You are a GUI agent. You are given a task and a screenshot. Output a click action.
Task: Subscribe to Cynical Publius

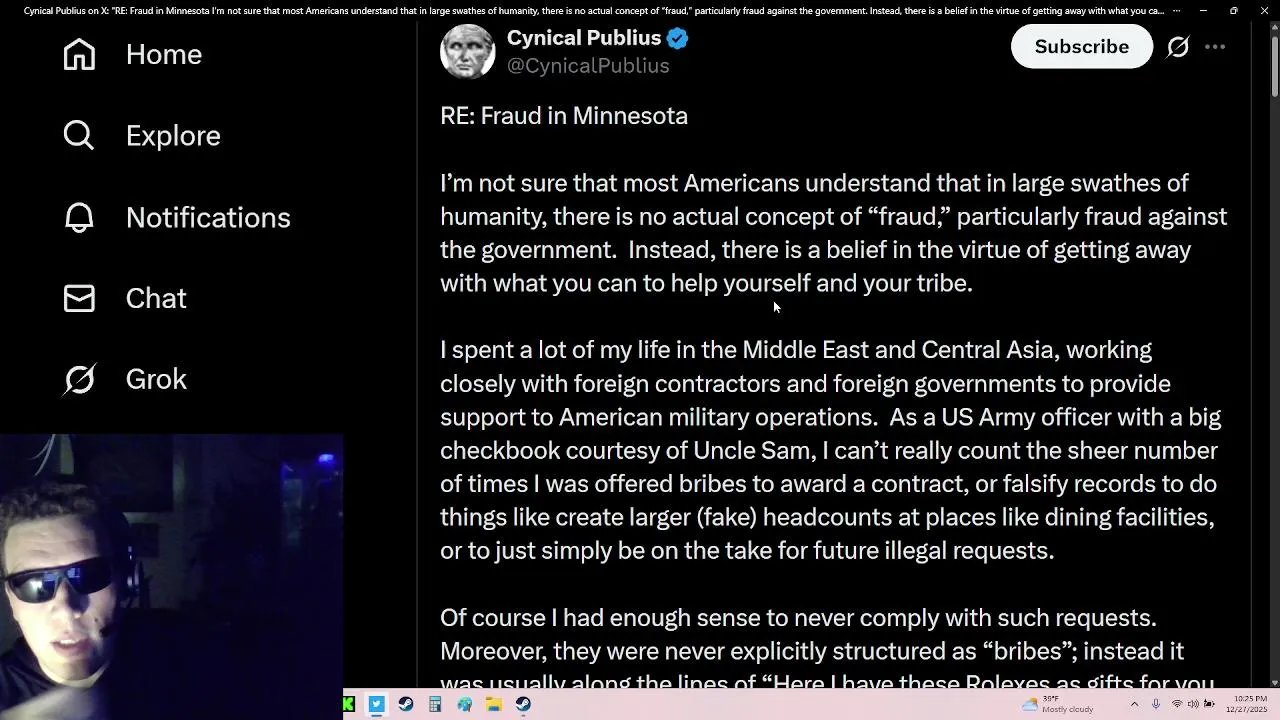1081,47
